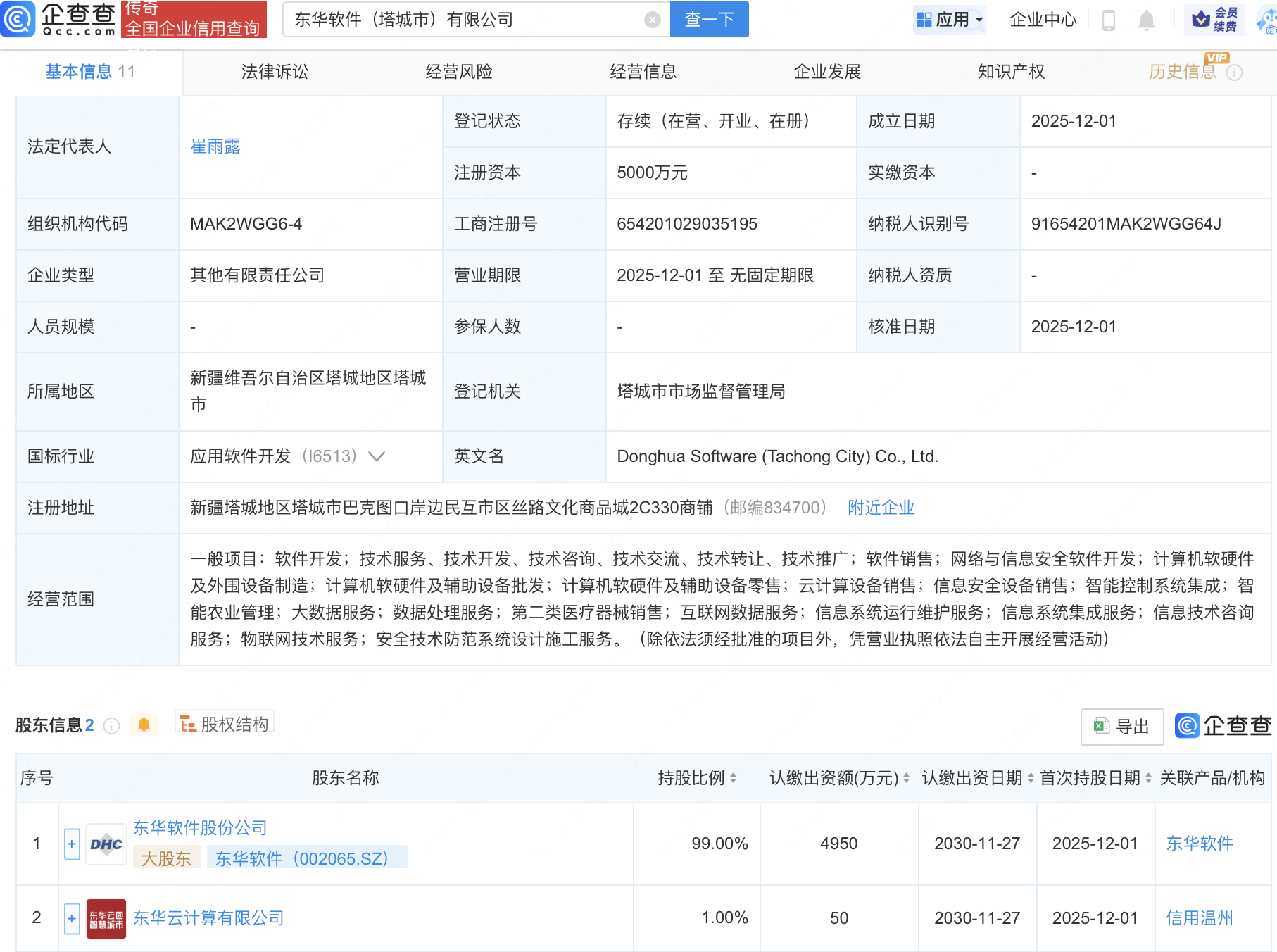
Task: Open the 应用 dropdown in top bar
Action: tap(950, 19)
